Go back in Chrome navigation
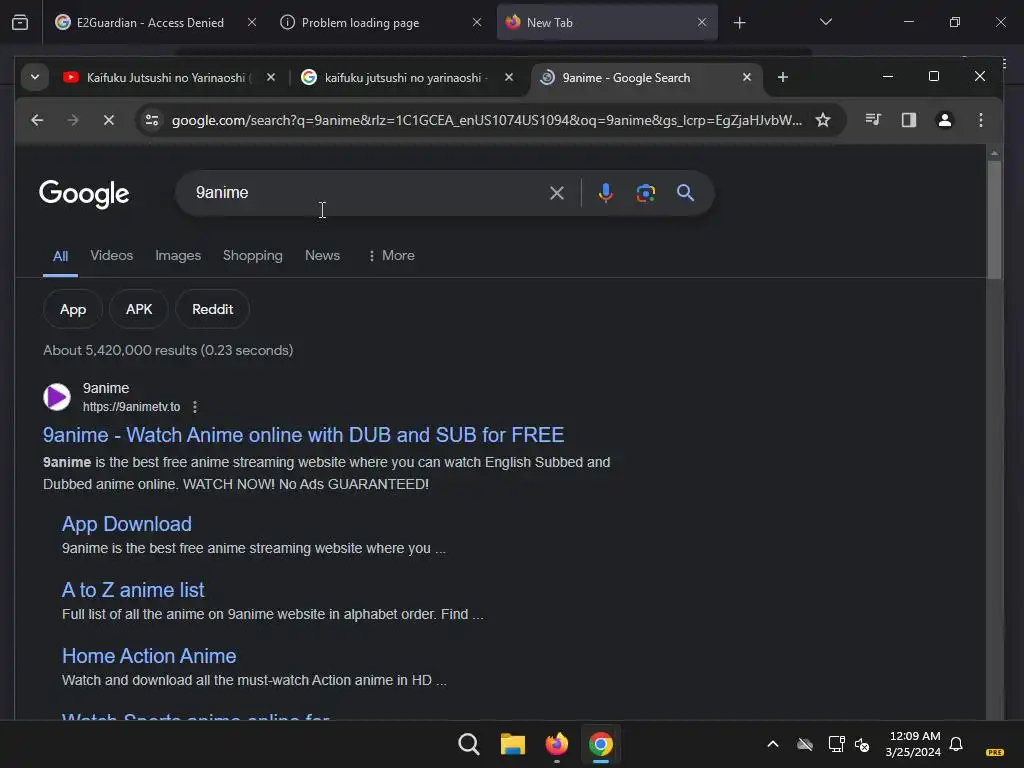Viewport: 1024px width, 768px height. tap(37, 120)
